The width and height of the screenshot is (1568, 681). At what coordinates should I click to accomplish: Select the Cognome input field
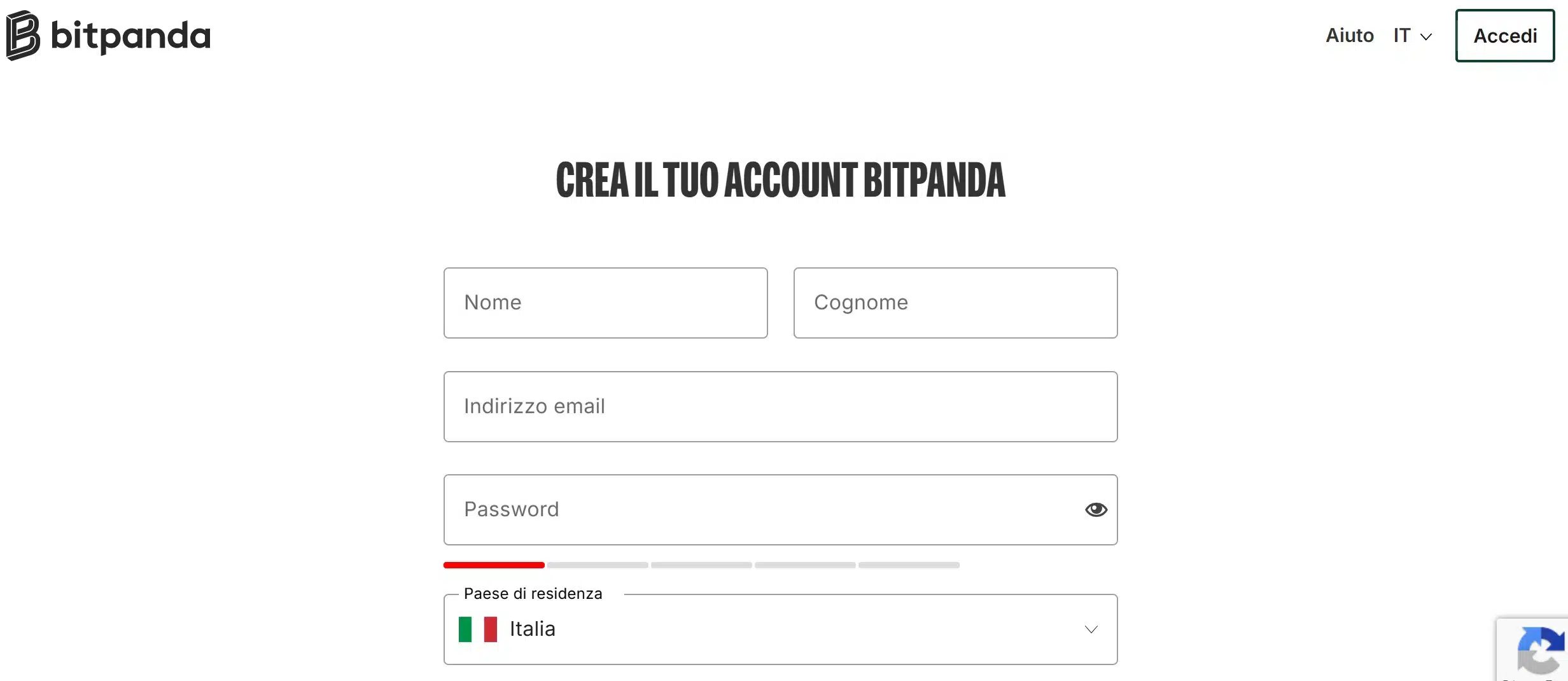tap(955, 303)
